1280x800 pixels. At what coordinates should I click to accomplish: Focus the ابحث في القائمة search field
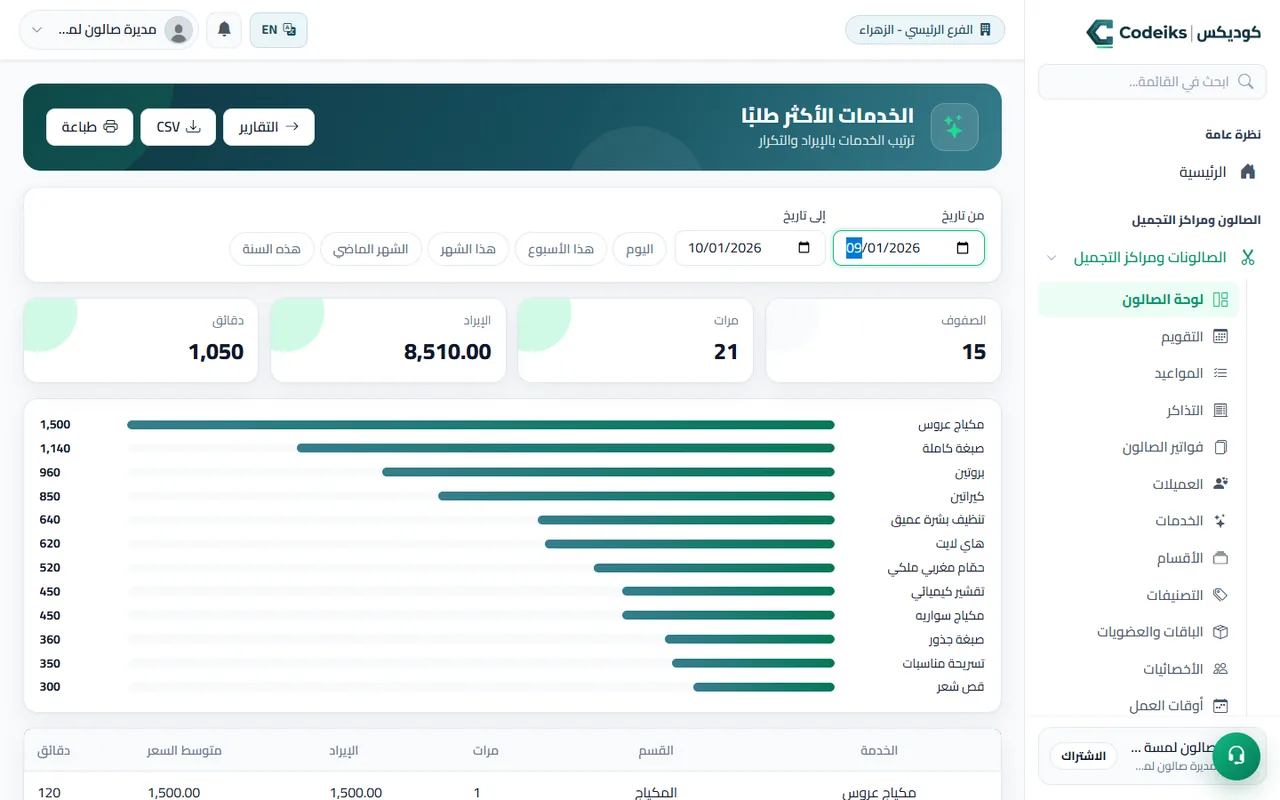click(x=1151, y=82)
